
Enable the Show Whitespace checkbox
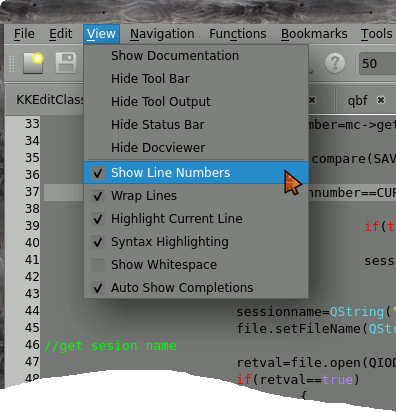tap(98, 265)
